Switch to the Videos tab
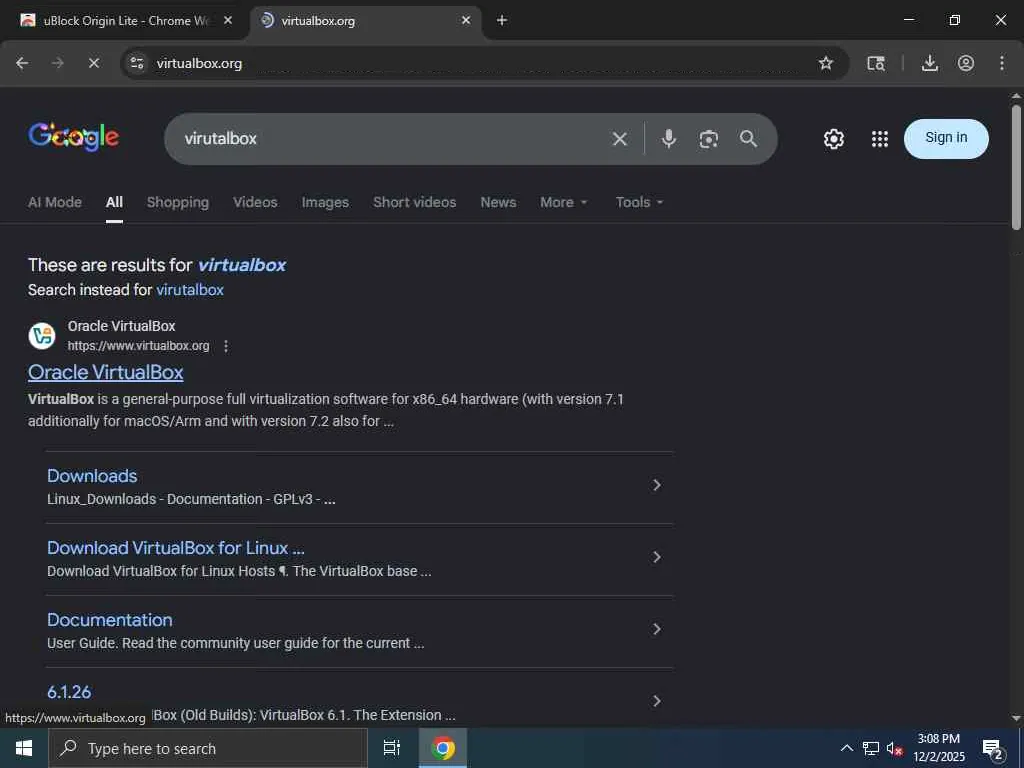 (255, 202)
